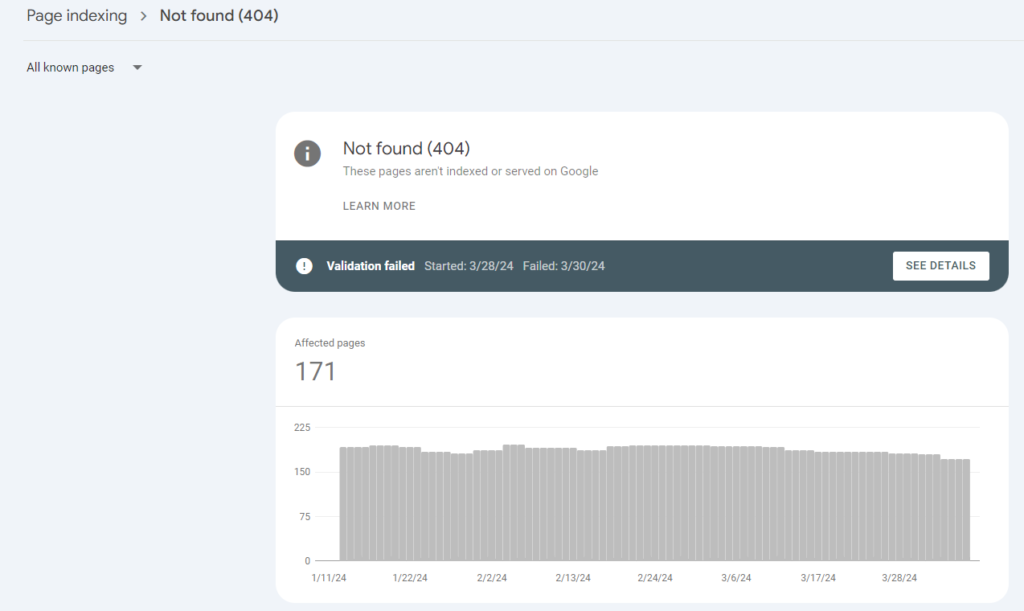Click the SEE DETAILS button

tap(940, 266)
